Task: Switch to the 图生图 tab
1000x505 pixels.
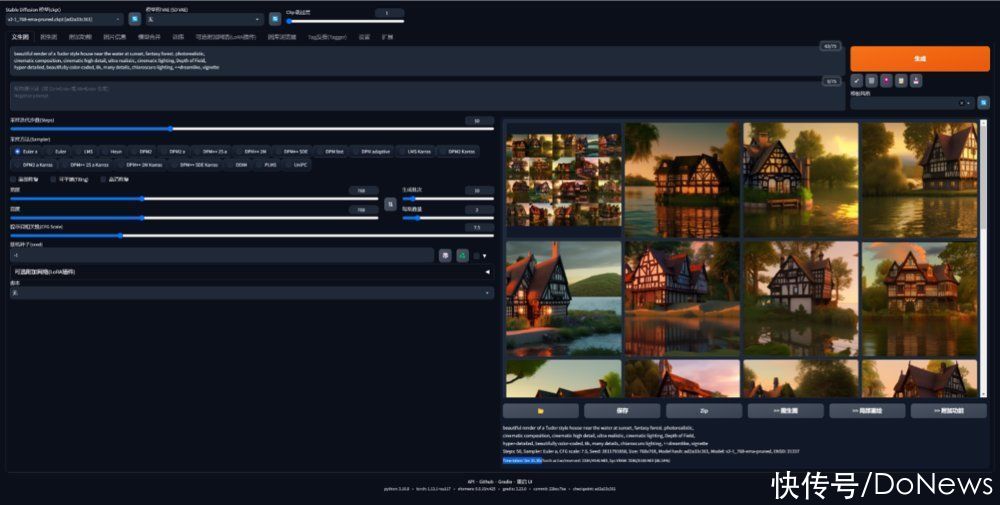Action: tap(48, 37)
